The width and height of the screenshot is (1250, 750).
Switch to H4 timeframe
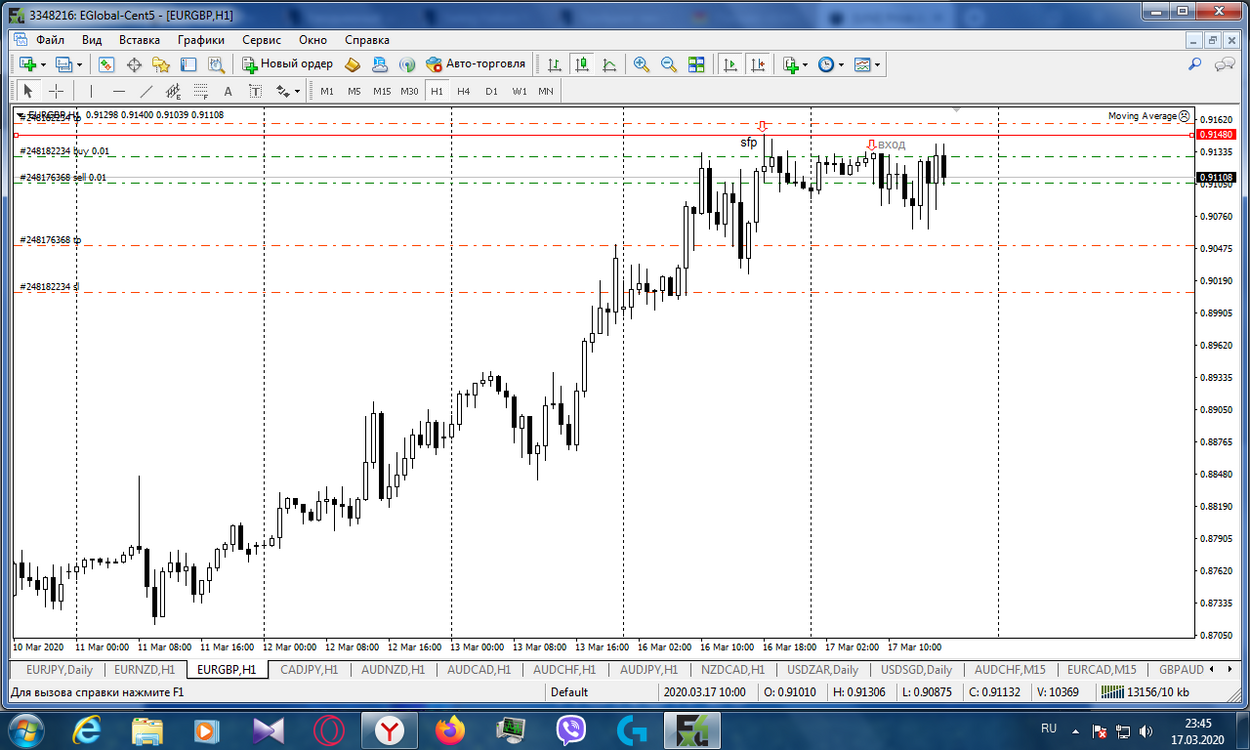[x=464, y=91]
